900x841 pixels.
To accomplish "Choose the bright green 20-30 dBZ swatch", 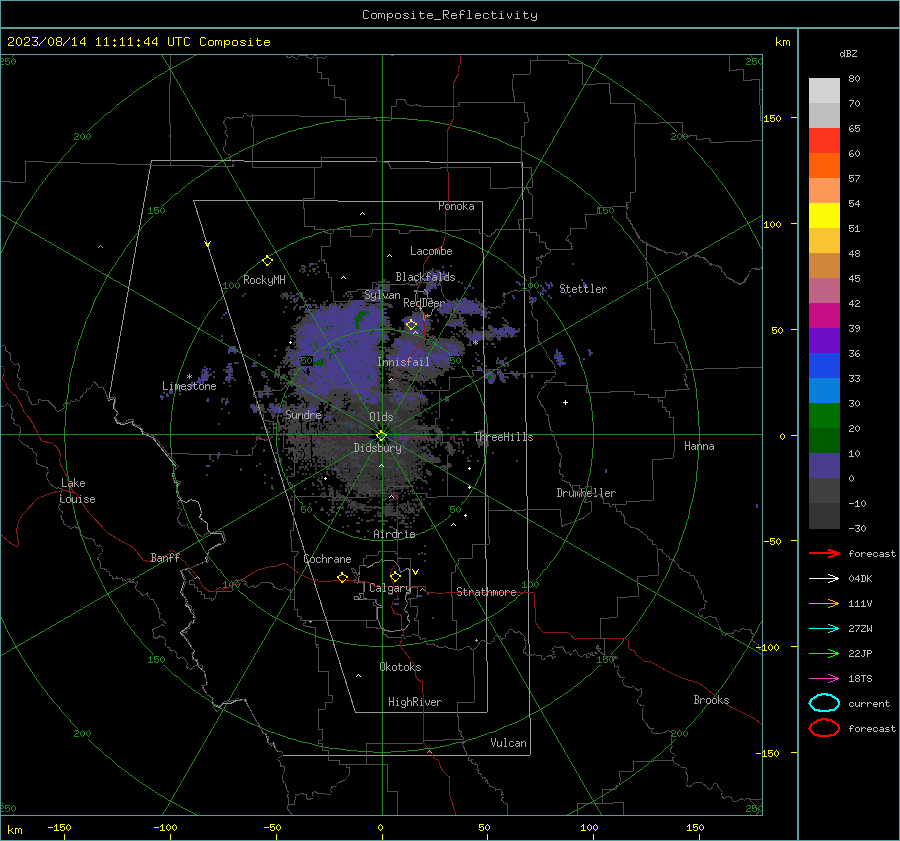I will [x=824, y=416].
